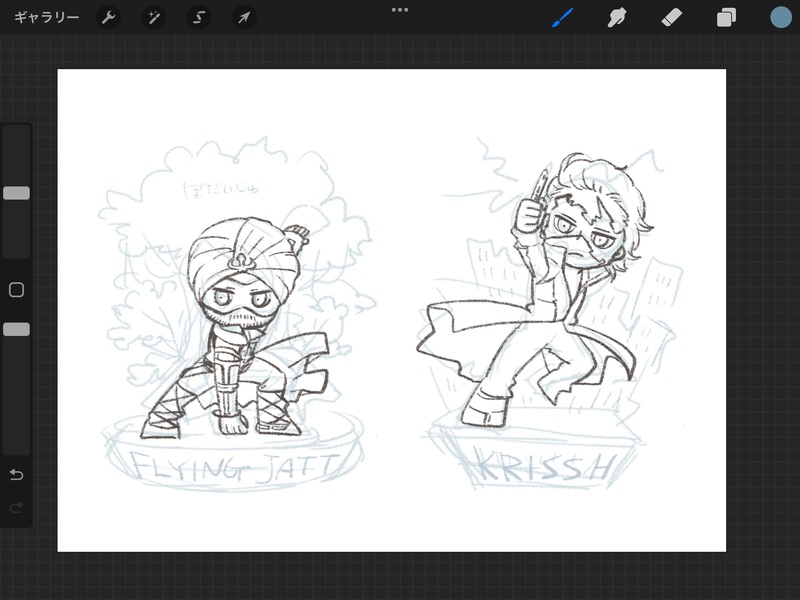Screen dimensions: 800x600
Task: Open the Adjustments magic wand menu
Action: 153,17
